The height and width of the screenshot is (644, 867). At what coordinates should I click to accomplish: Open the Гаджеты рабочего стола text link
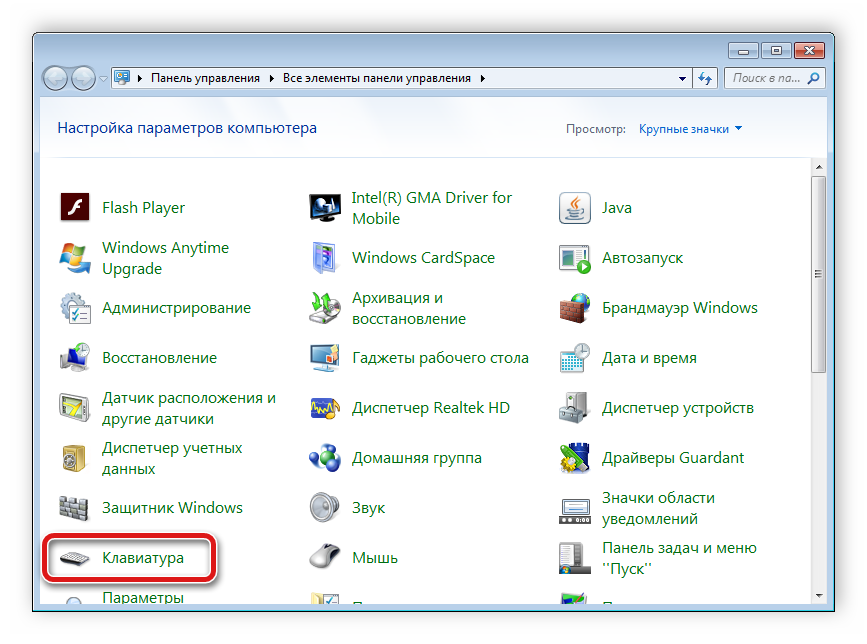(440, 358)
